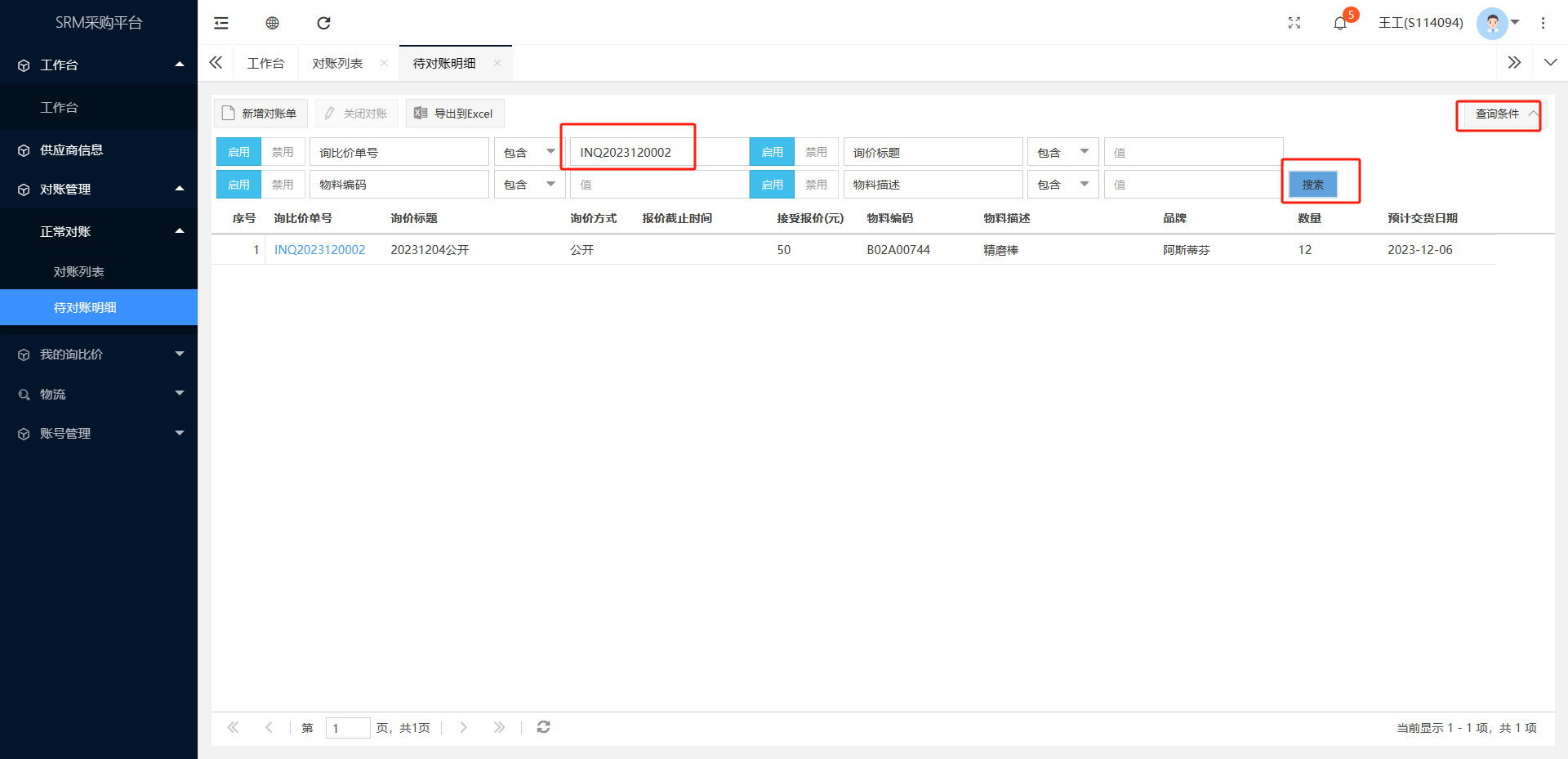Disable the 物料描述 filter via 禁用

816,185
